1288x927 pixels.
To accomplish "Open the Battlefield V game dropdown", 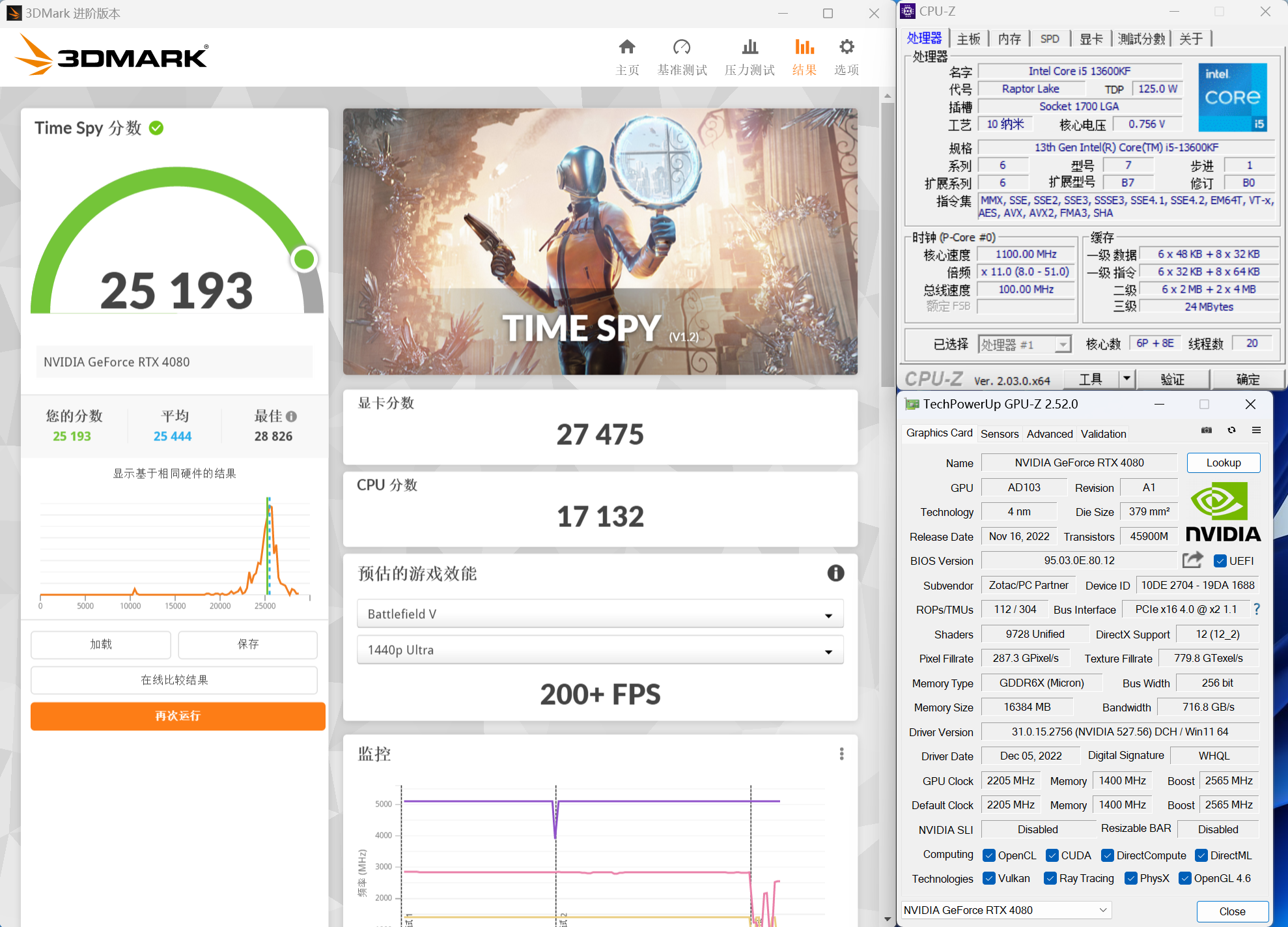I will (828, 614).
